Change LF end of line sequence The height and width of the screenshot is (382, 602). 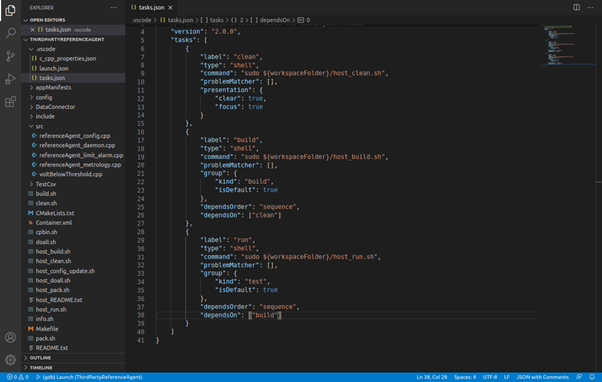tap(506, 377)
